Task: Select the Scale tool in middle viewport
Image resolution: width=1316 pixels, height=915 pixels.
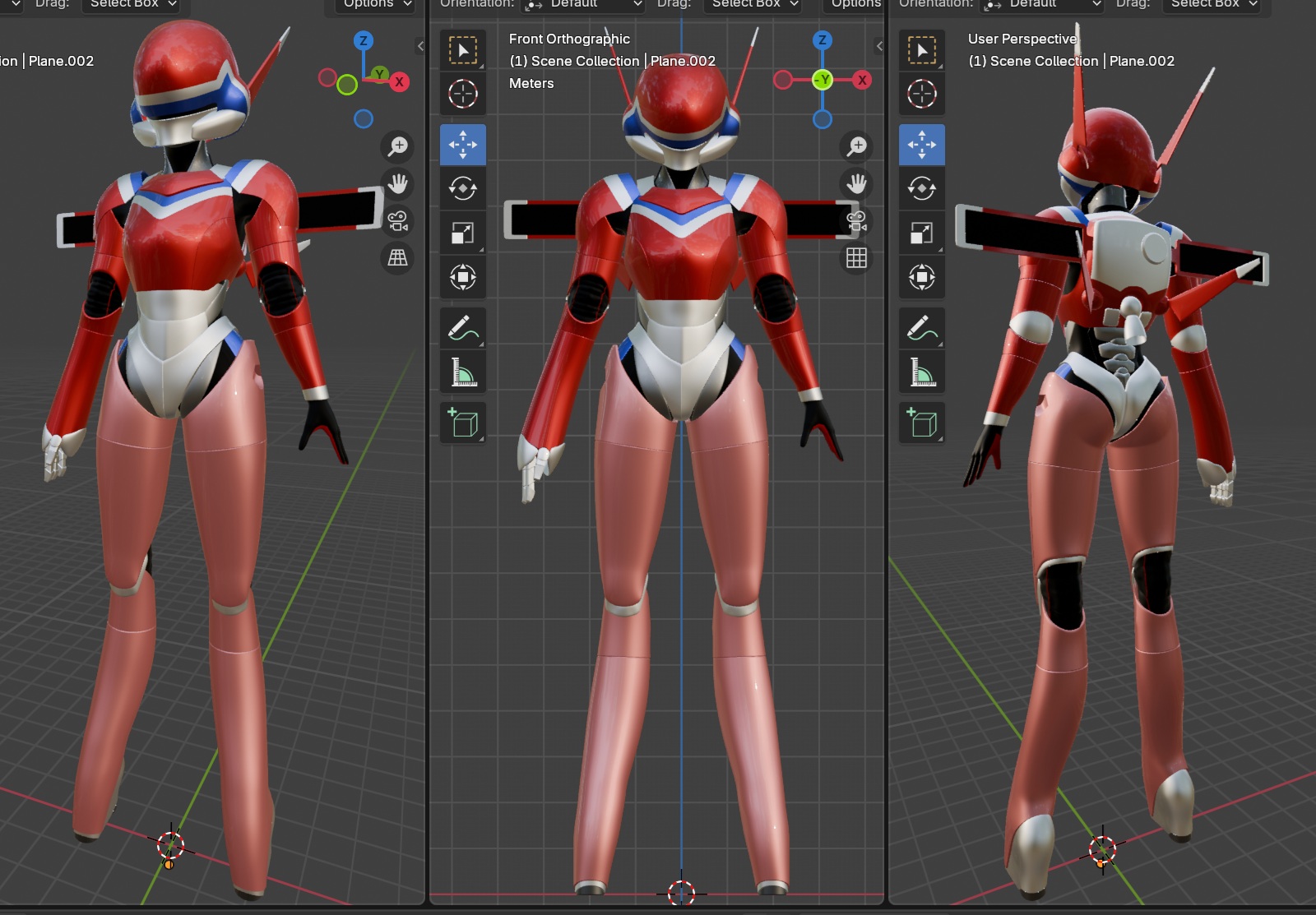Action: [463, 233]
